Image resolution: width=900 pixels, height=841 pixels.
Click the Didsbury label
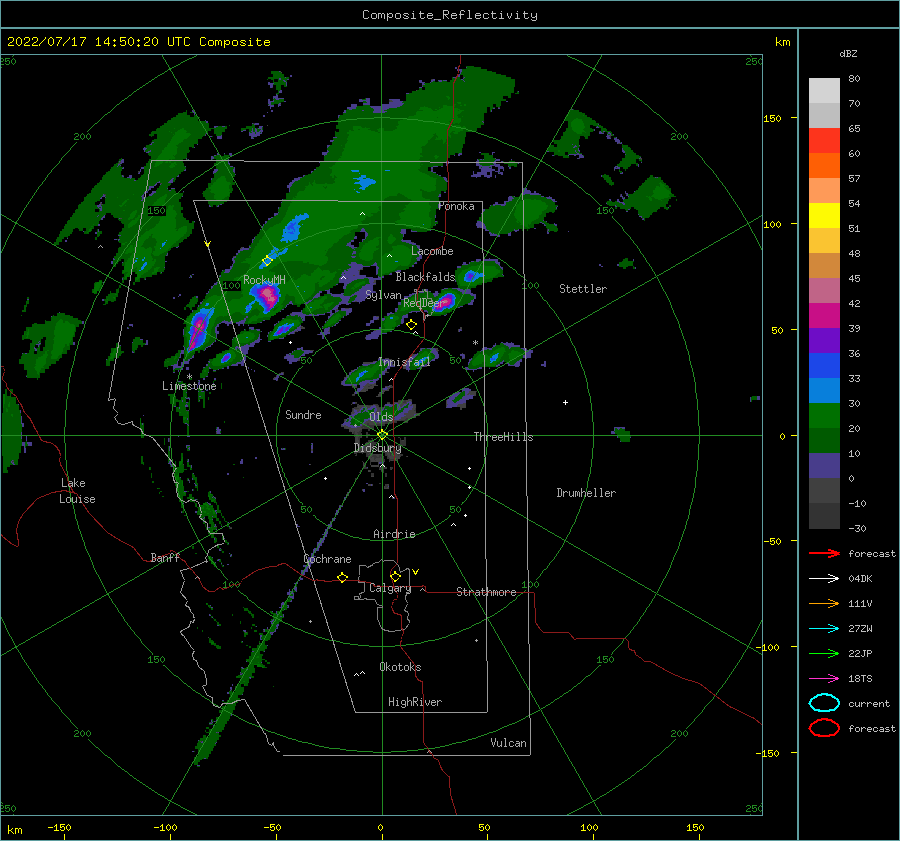pos(377,448)
